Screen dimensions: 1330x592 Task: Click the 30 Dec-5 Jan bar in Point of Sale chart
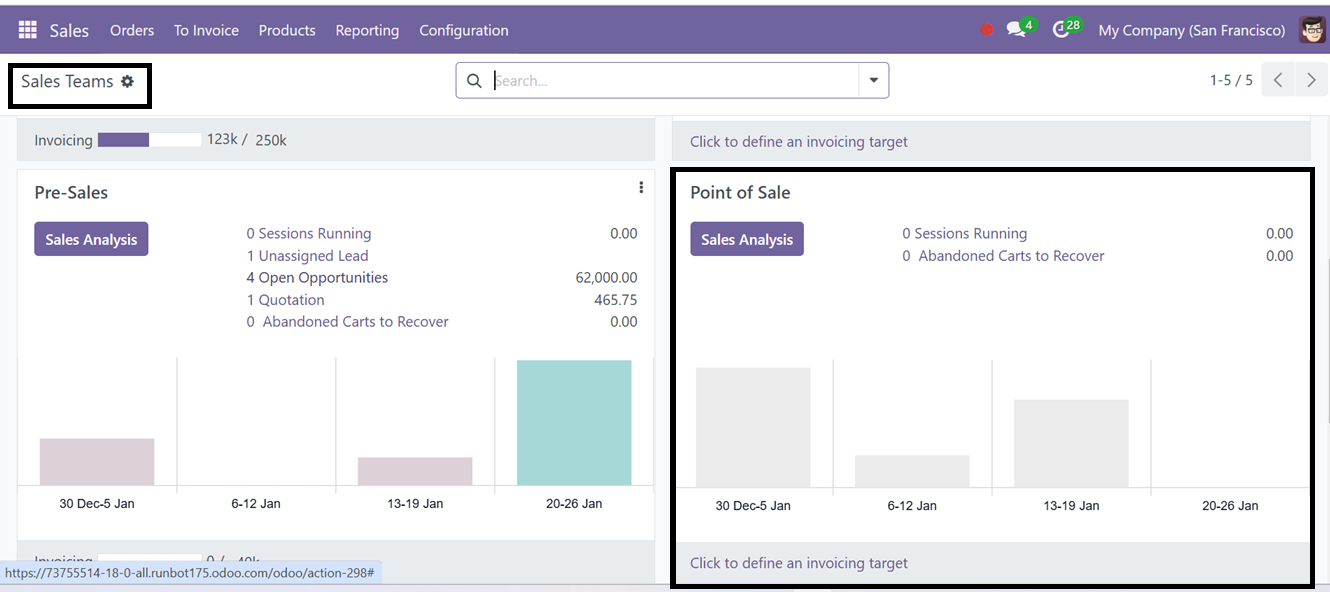pyautogui.click(x=753, y=428)
